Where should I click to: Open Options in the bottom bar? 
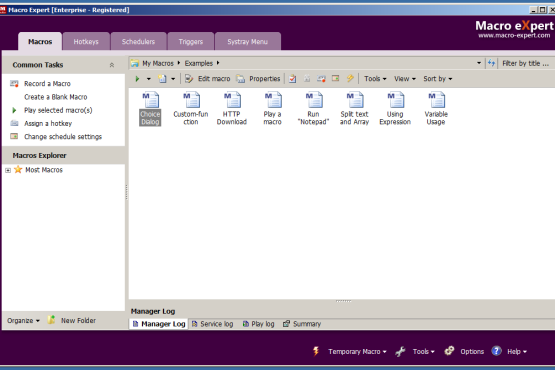(472, 352)
